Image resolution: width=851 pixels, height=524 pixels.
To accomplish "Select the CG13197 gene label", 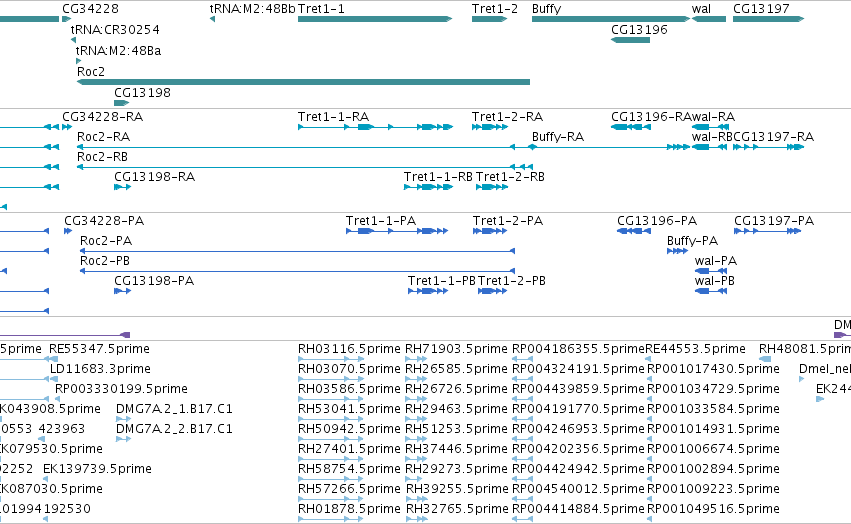I will pos(761,9).
